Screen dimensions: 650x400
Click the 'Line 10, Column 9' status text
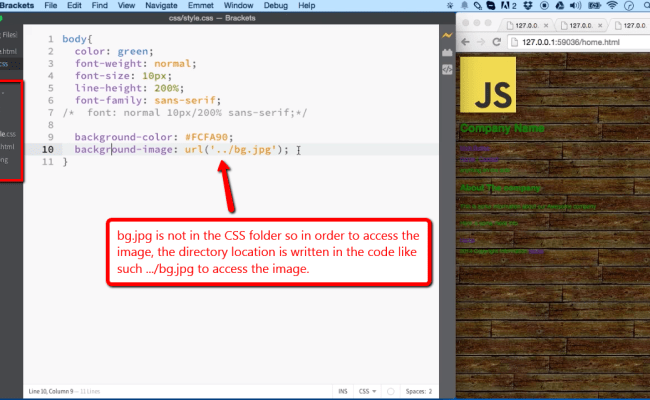point(51,391)
